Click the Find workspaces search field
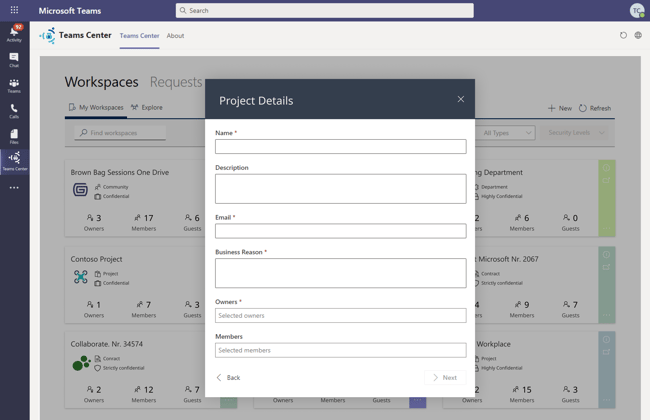 click(x=120, y=133)
